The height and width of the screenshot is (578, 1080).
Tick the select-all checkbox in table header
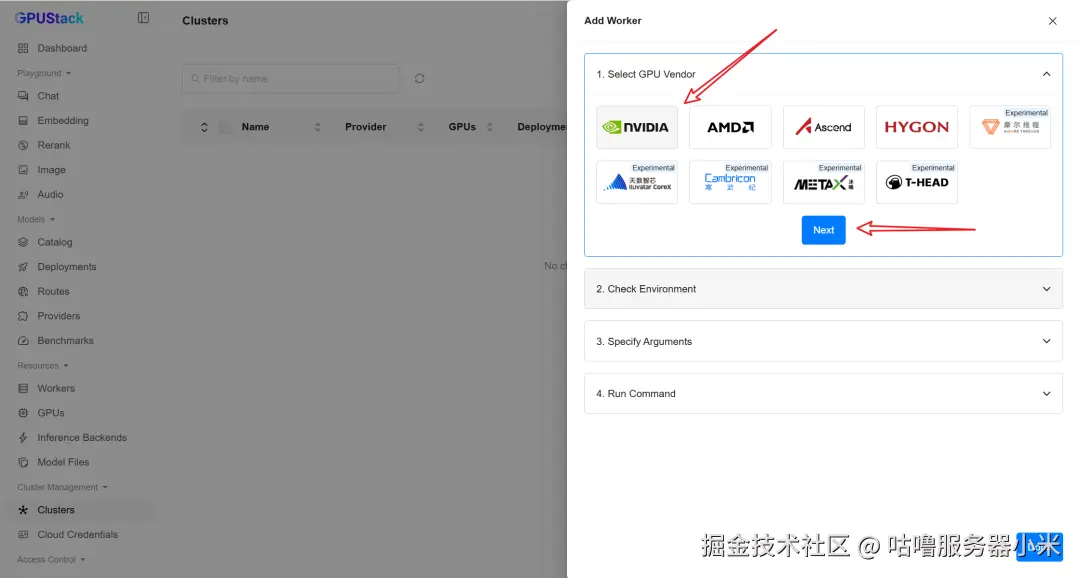[x=225, y=127]
